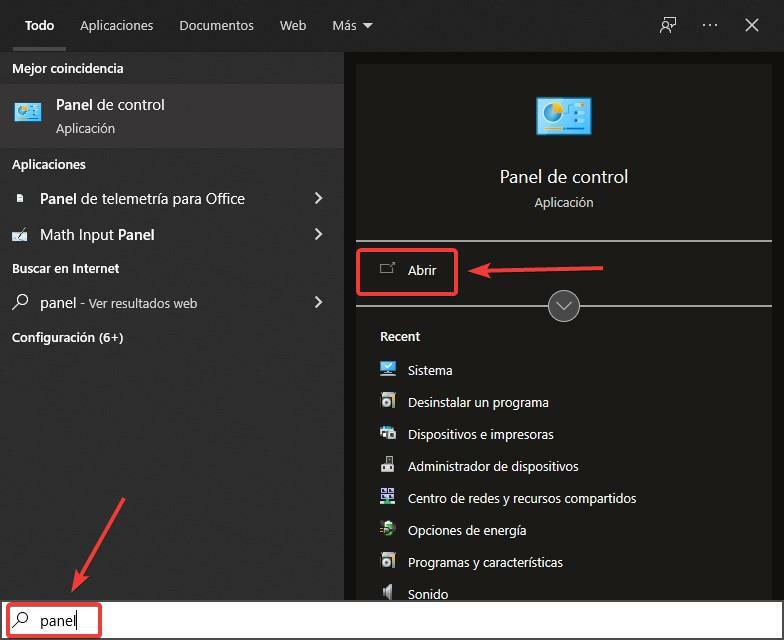Click the large Panel de control icon in preview pane

click(564, 116)
